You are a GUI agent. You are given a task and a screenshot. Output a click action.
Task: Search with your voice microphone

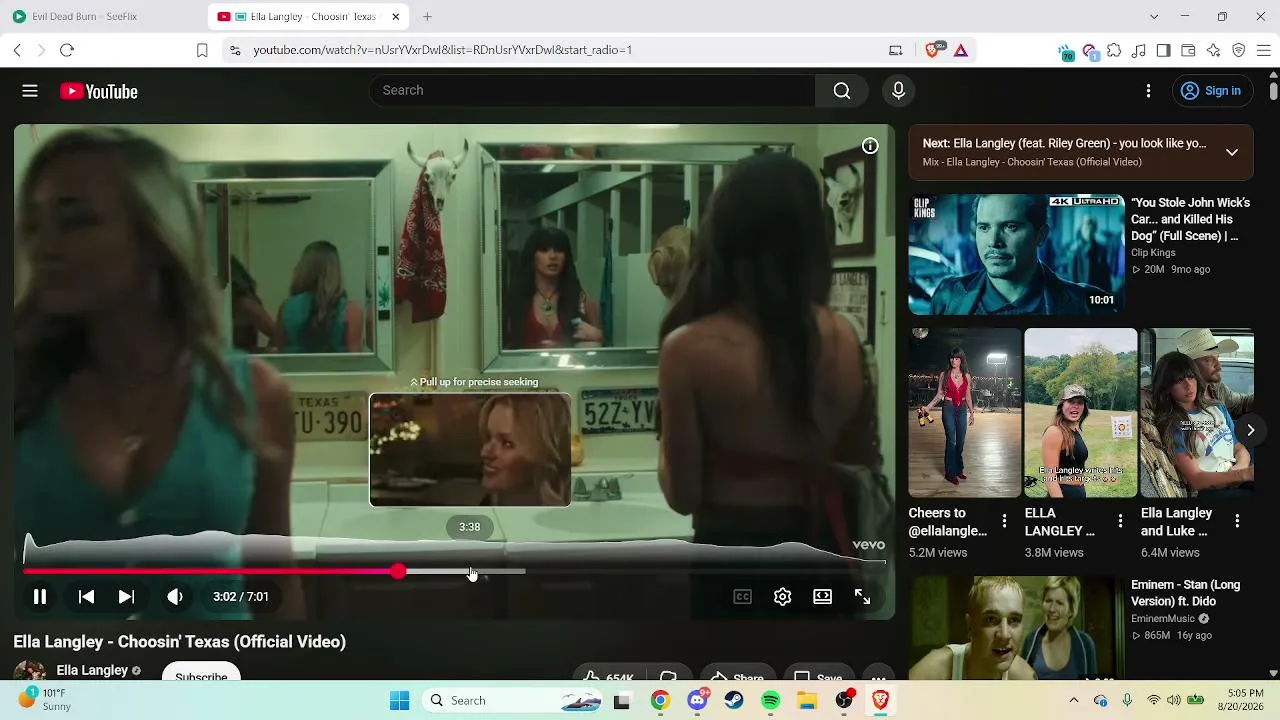898,90
